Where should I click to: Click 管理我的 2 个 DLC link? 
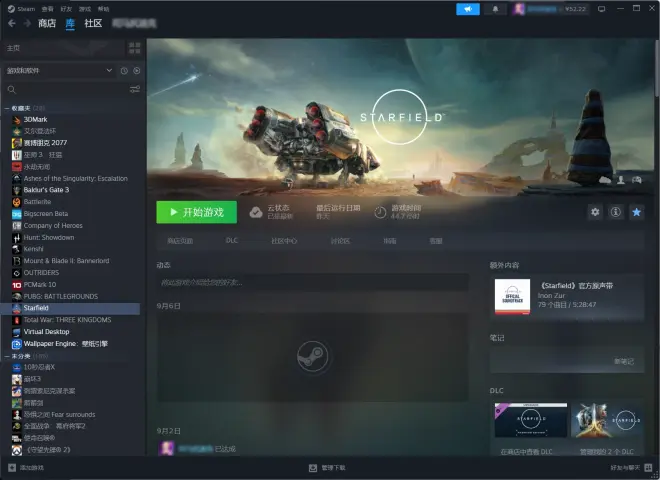[x=607, y=451]
